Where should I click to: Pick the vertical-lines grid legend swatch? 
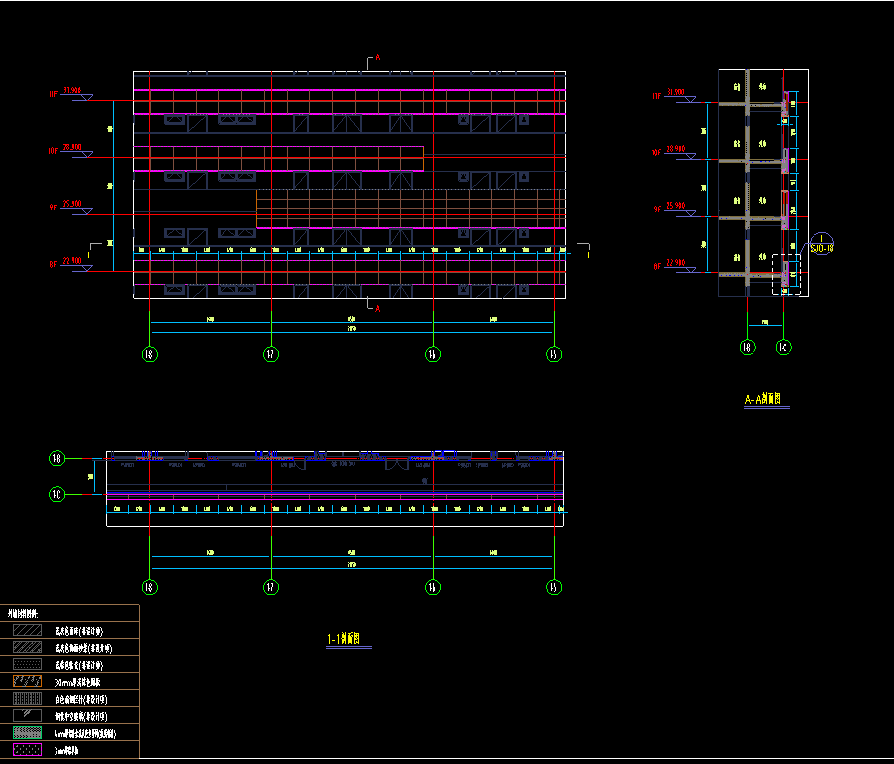(x=27, y=698)
